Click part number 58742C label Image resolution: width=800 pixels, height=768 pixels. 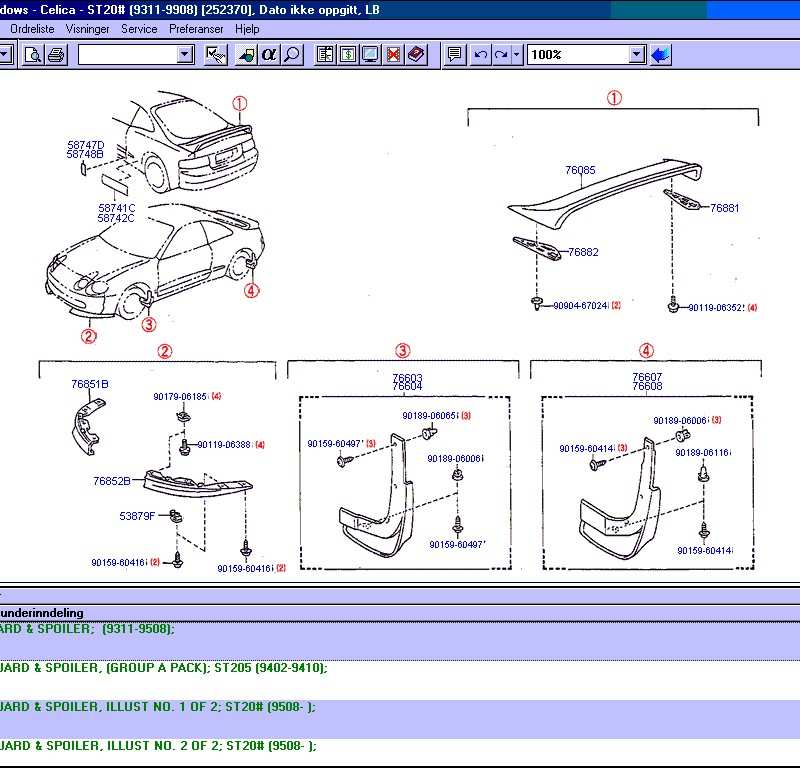[116, 218]
